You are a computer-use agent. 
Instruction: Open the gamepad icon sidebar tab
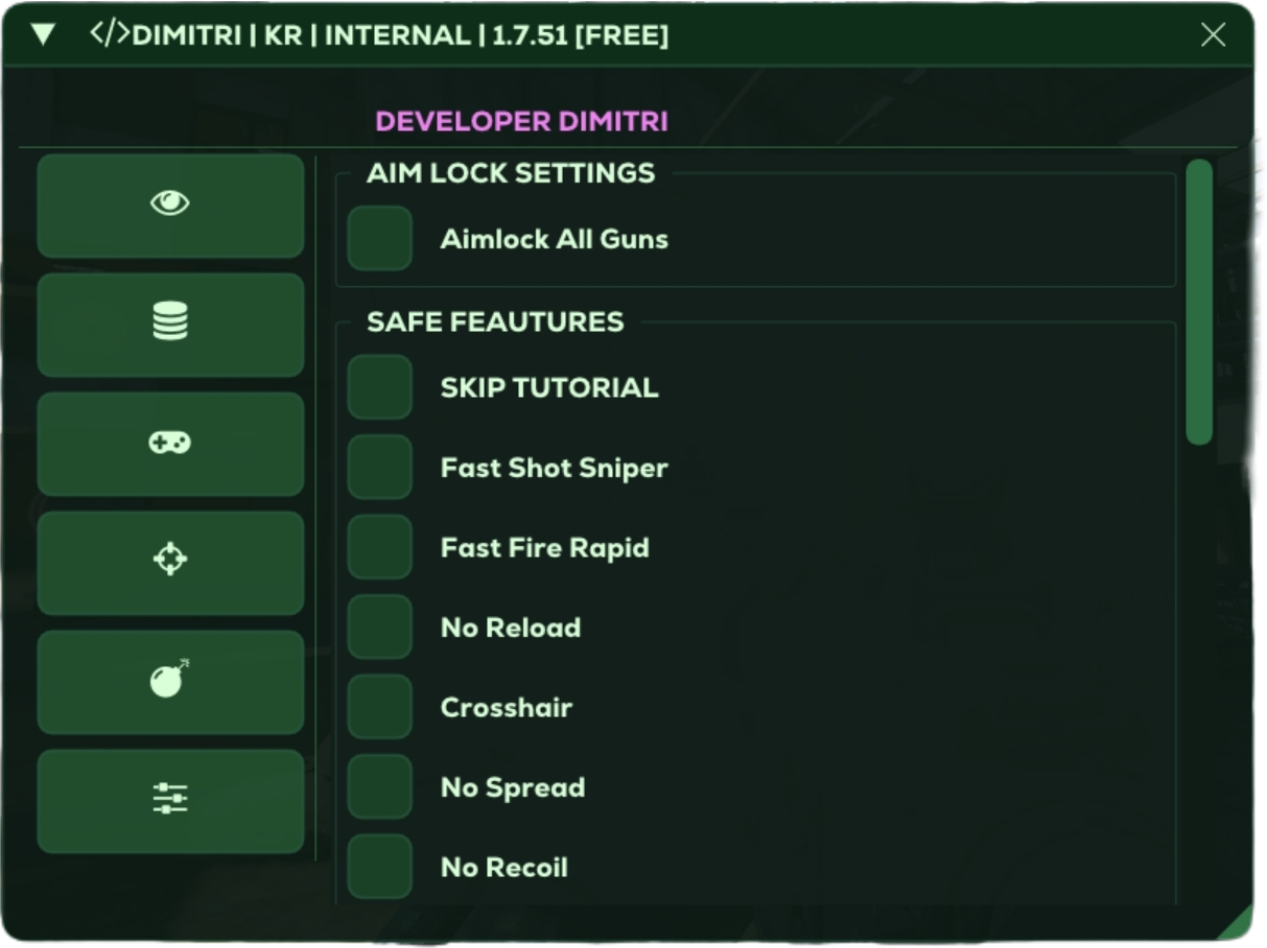(170, 443)
